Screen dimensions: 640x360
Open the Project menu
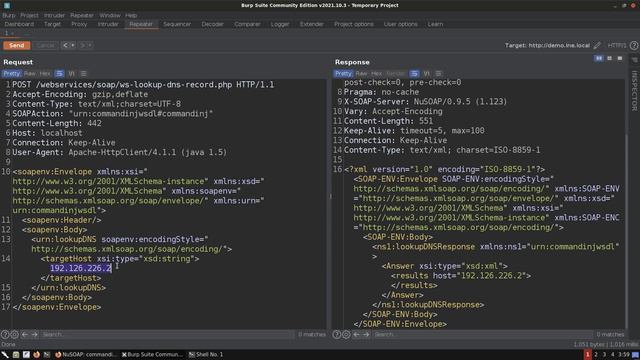[29, 15]
